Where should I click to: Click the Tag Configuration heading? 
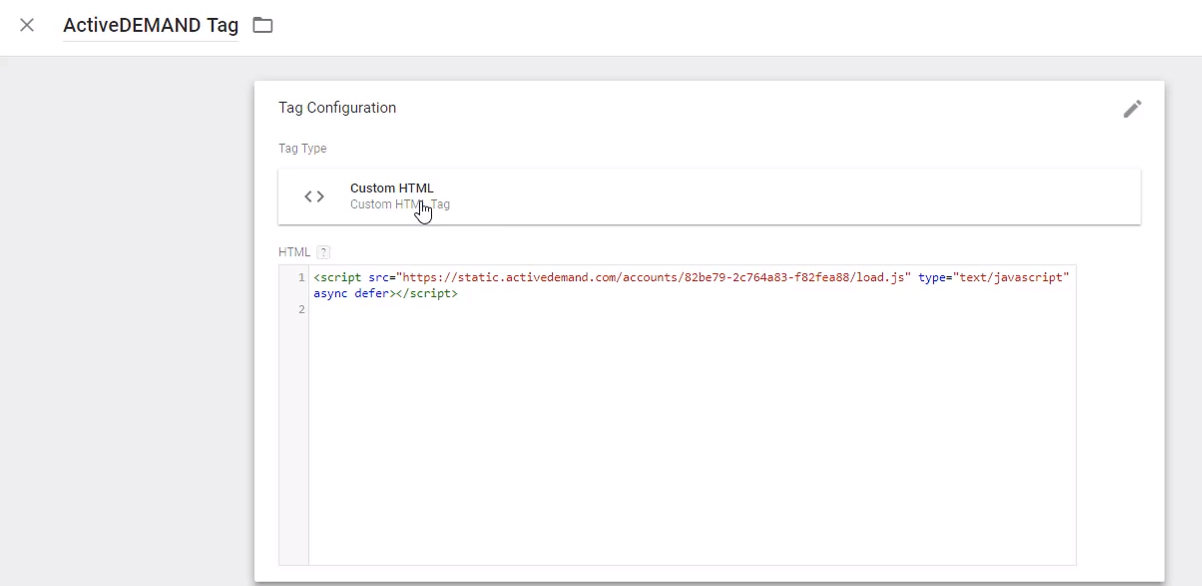pyautogui.click(x=337, y=108)
